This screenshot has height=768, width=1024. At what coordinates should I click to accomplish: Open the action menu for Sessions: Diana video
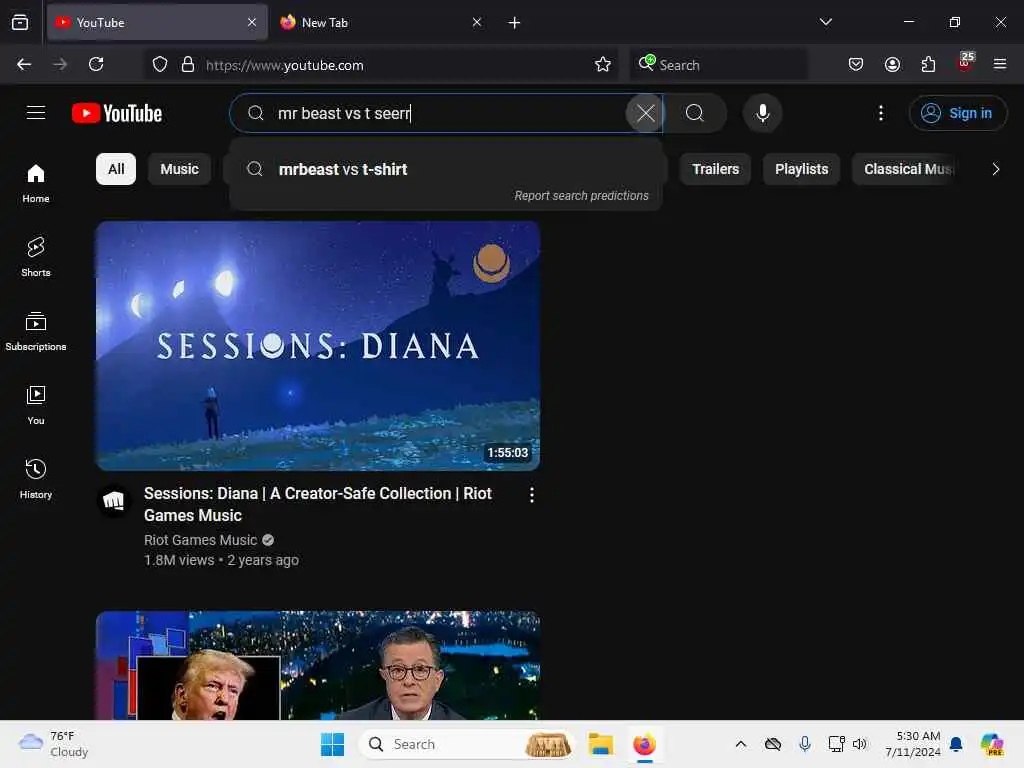(532, 495)
